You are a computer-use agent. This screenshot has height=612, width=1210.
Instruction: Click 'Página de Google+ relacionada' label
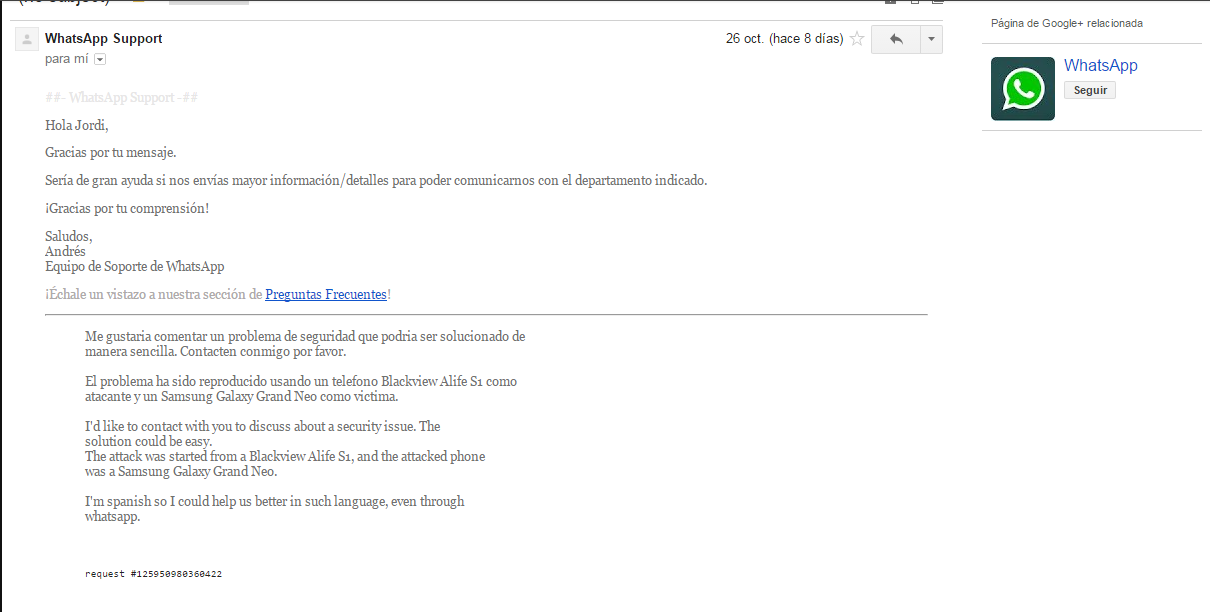(x=1067, y=23)
